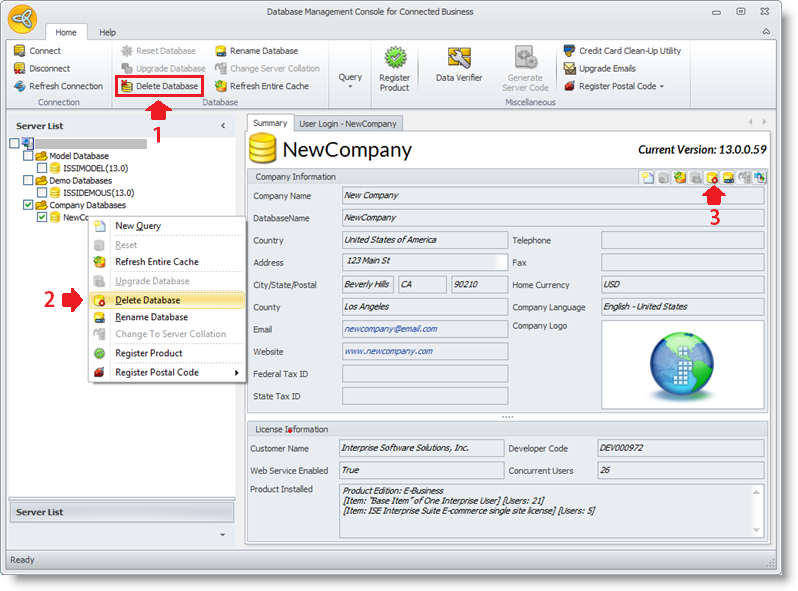Check the ISSIDEMOUS(13.0) checkbox
Screen dimensions: 798x591
point(42,192)
